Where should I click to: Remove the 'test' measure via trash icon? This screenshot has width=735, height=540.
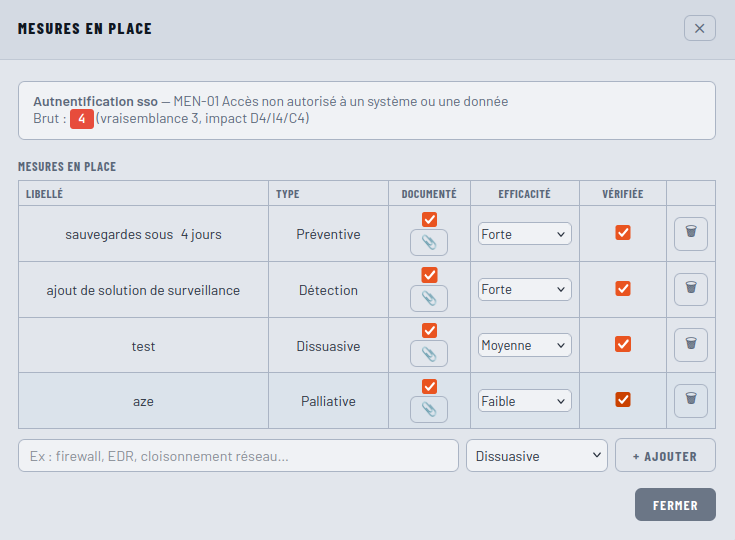click(690, 345)
